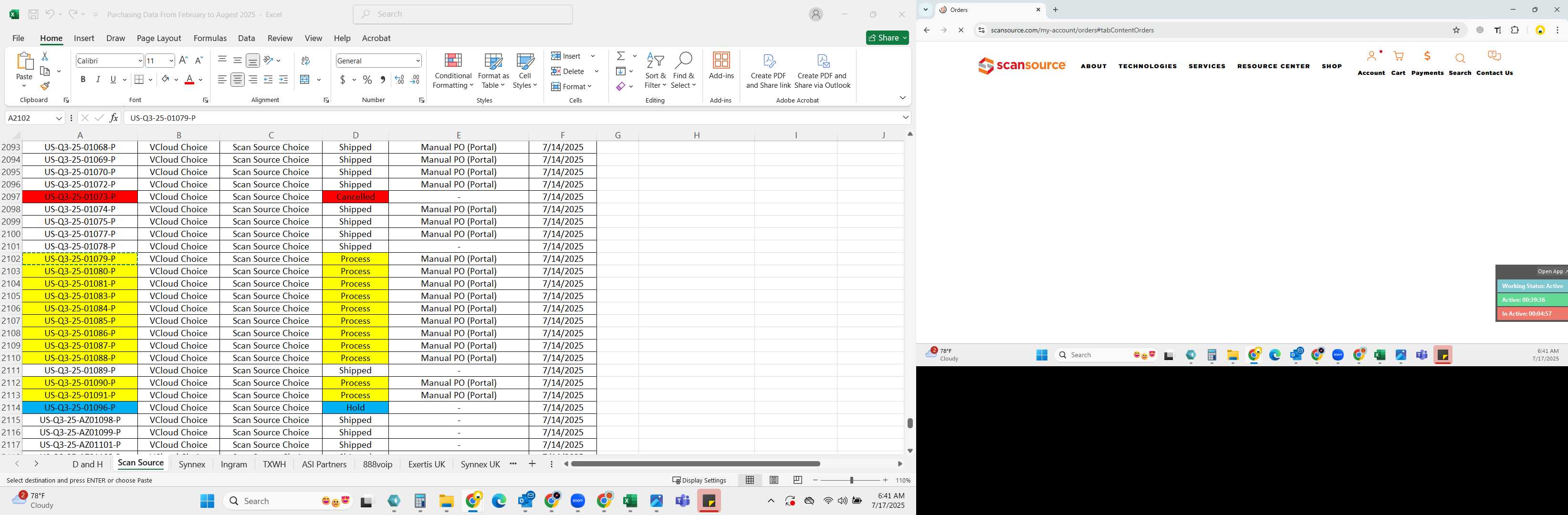The image size is (1568, 515).
Task: Select cell with Cancelled status
Action: click(355, 197)
